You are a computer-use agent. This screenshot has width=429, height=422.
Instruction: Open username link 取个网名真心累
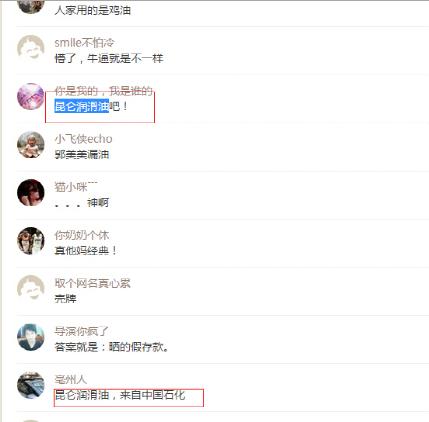(92, 283)
